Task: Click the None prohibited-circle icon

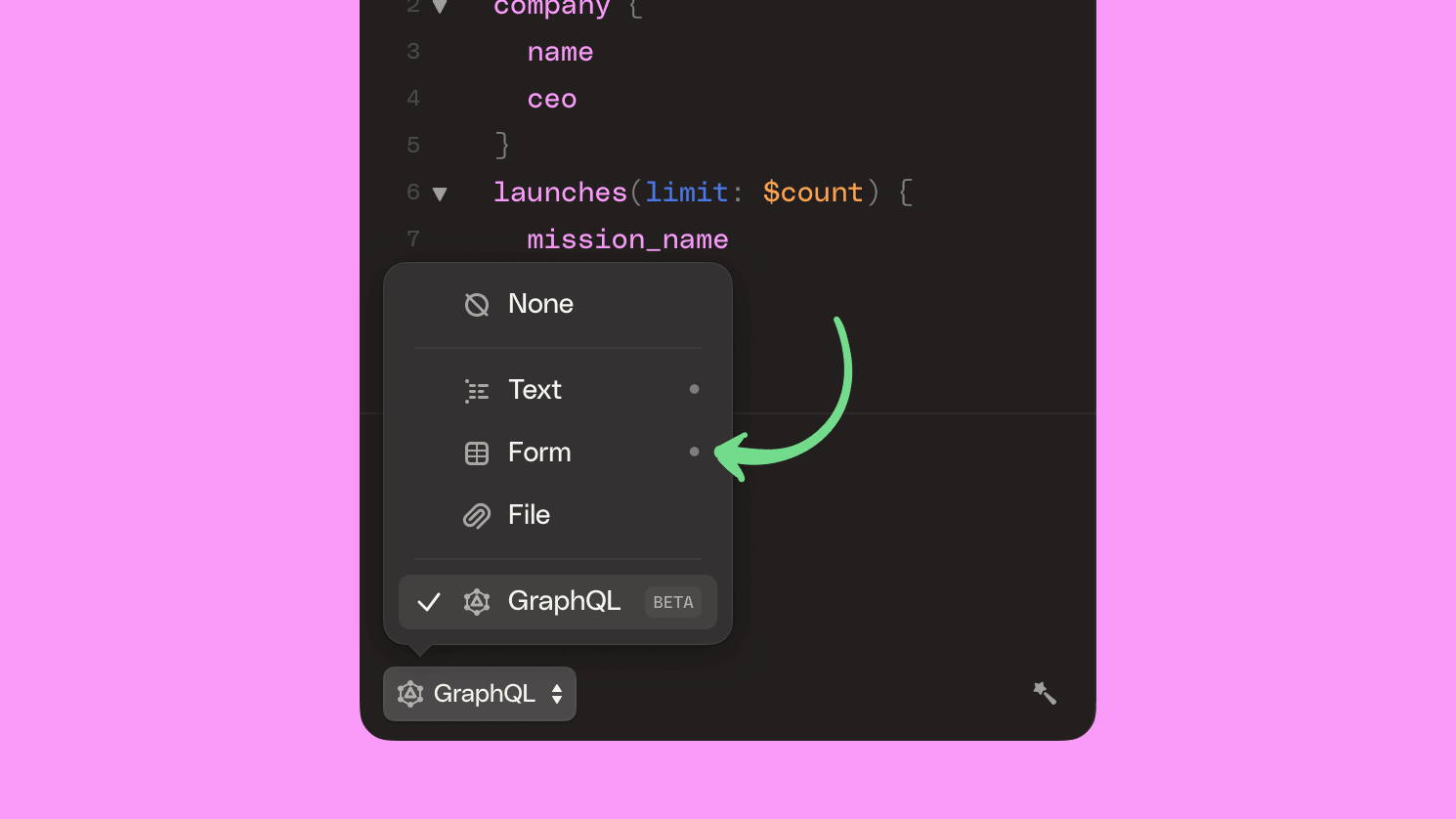Action: (477, 305)
